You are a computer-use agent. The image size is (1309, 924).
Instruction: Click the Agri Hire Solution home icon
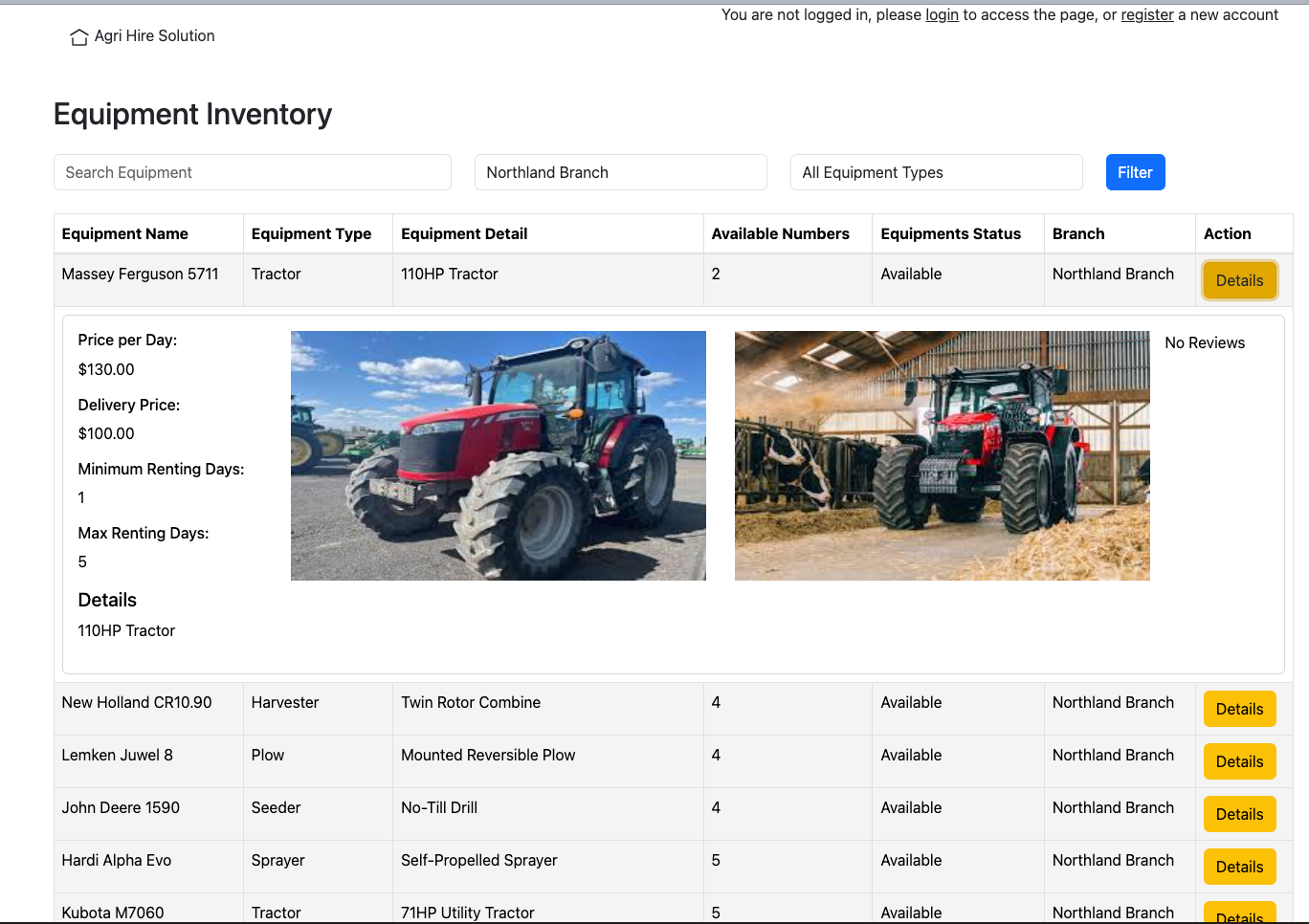(78, 37)
